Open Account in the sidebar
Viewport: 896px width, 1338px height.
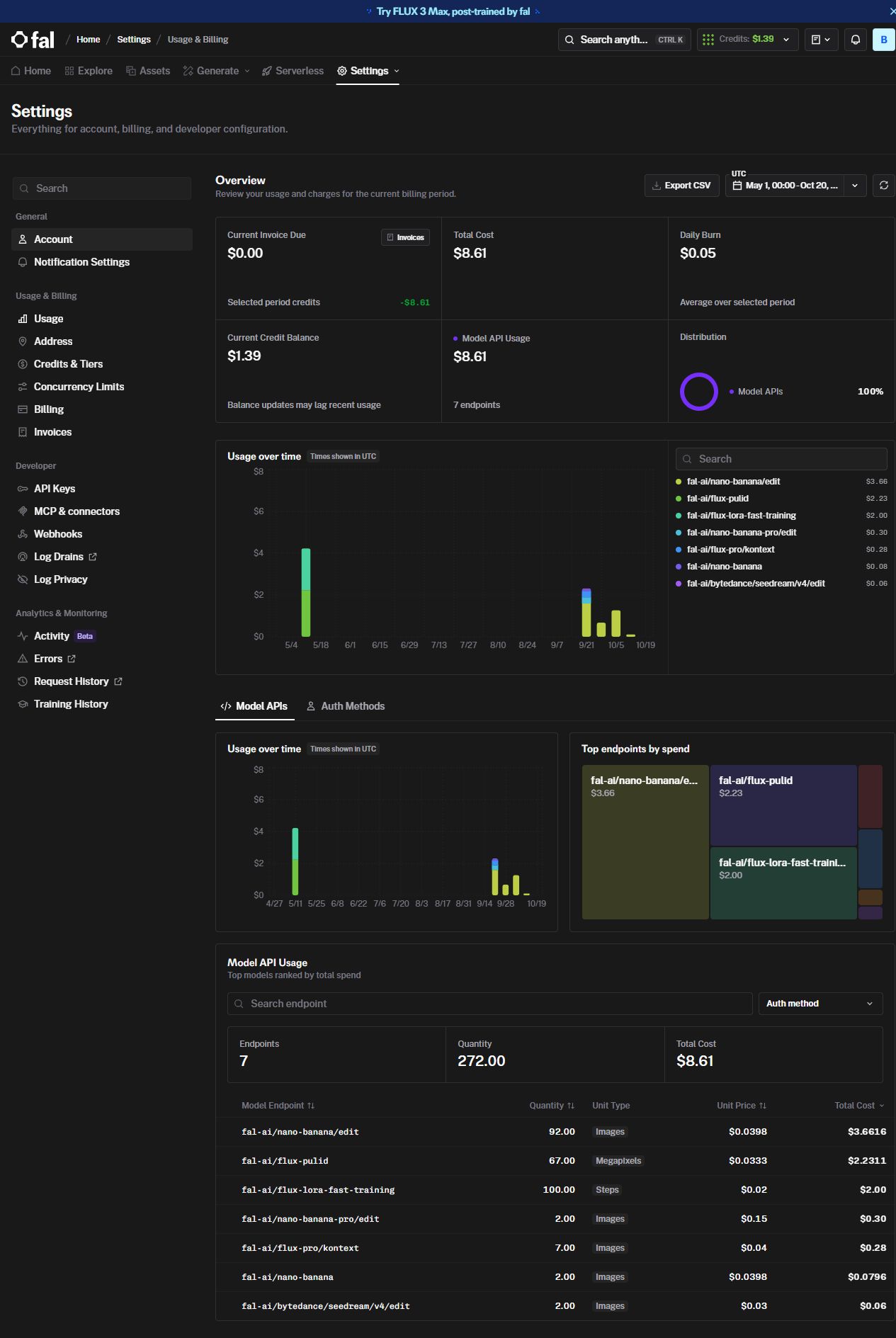point(102,239)
